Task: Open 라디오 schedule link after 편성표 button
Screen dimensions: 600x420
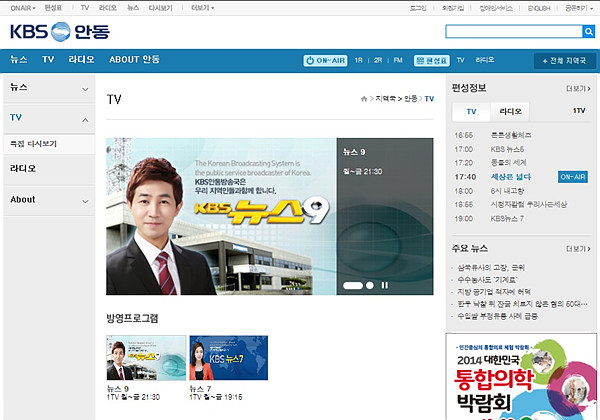Action: tap(485, 60)
